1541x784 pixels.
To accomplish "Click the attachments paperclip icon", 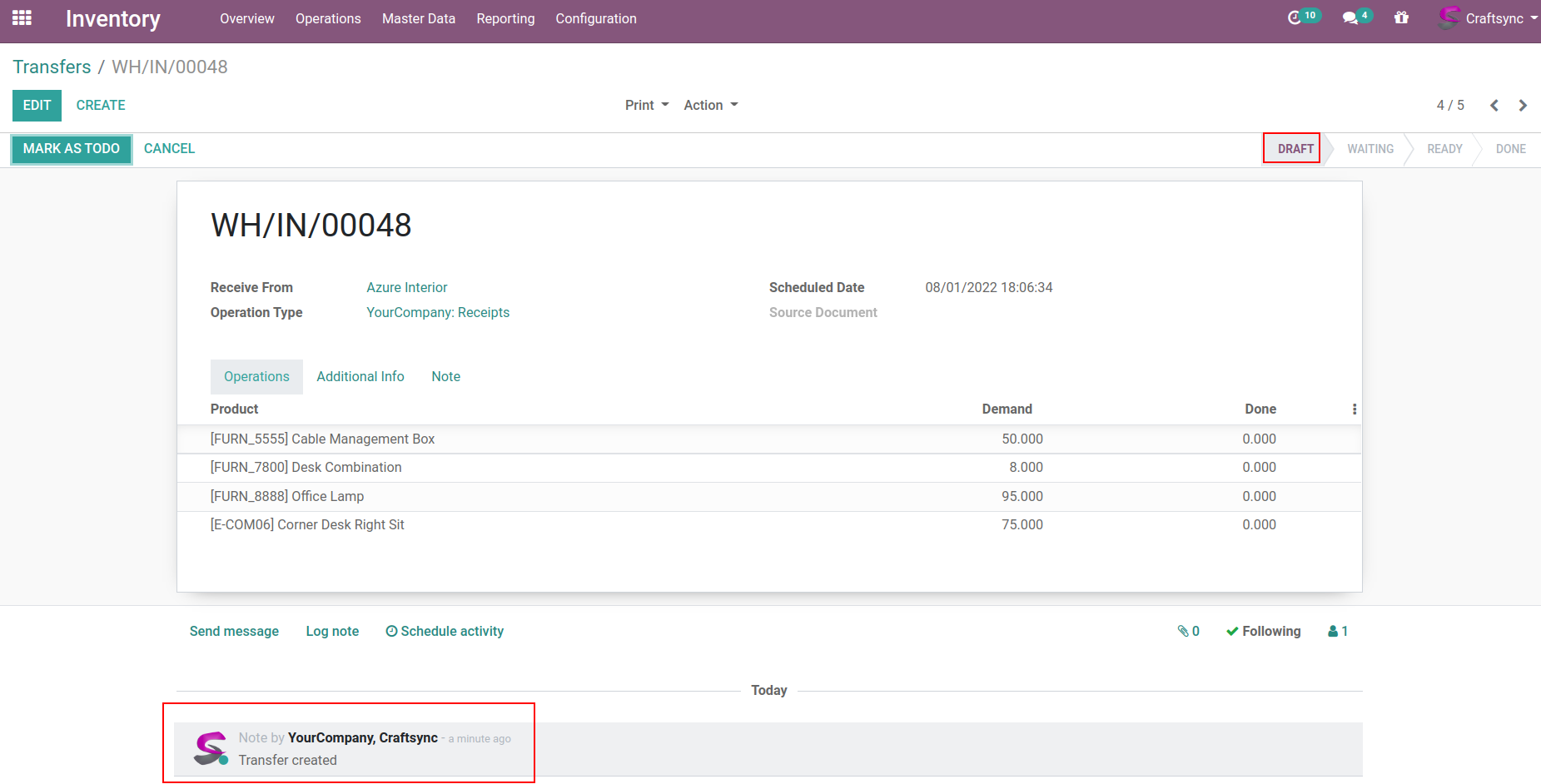I will coord(1188,631).
